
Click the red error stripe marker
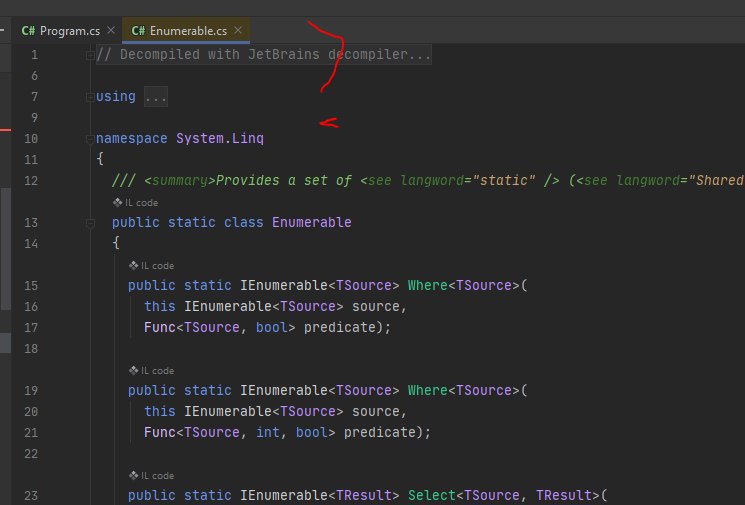pyautogui.click(x=5, y=129)
